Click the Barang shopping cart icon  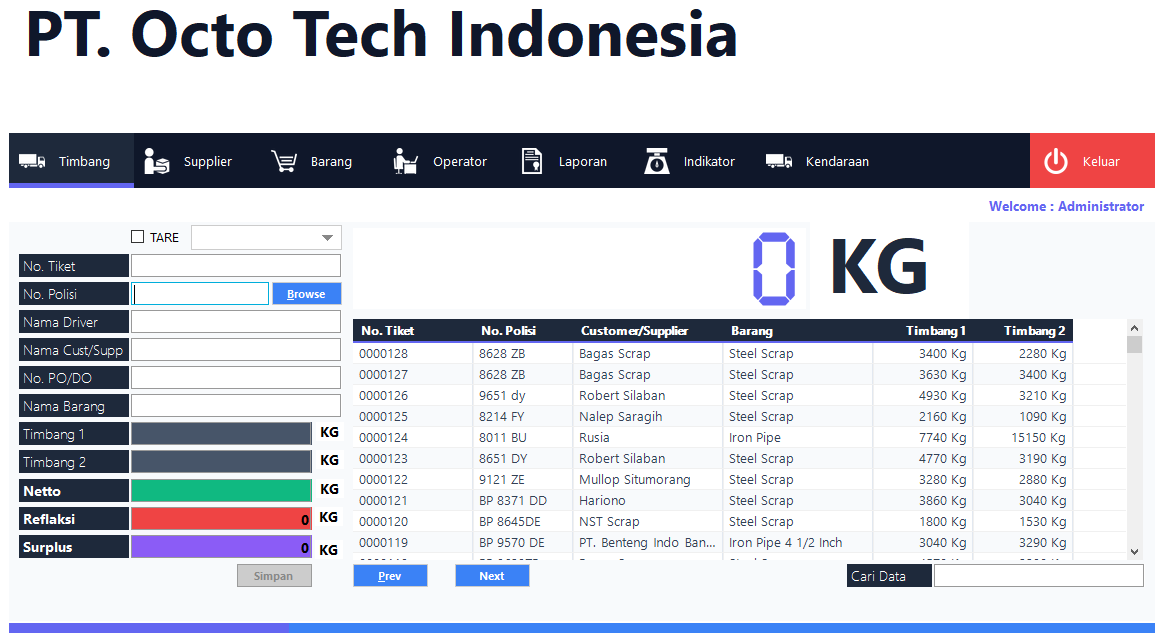pyautogui.click(x=284, y=161)
